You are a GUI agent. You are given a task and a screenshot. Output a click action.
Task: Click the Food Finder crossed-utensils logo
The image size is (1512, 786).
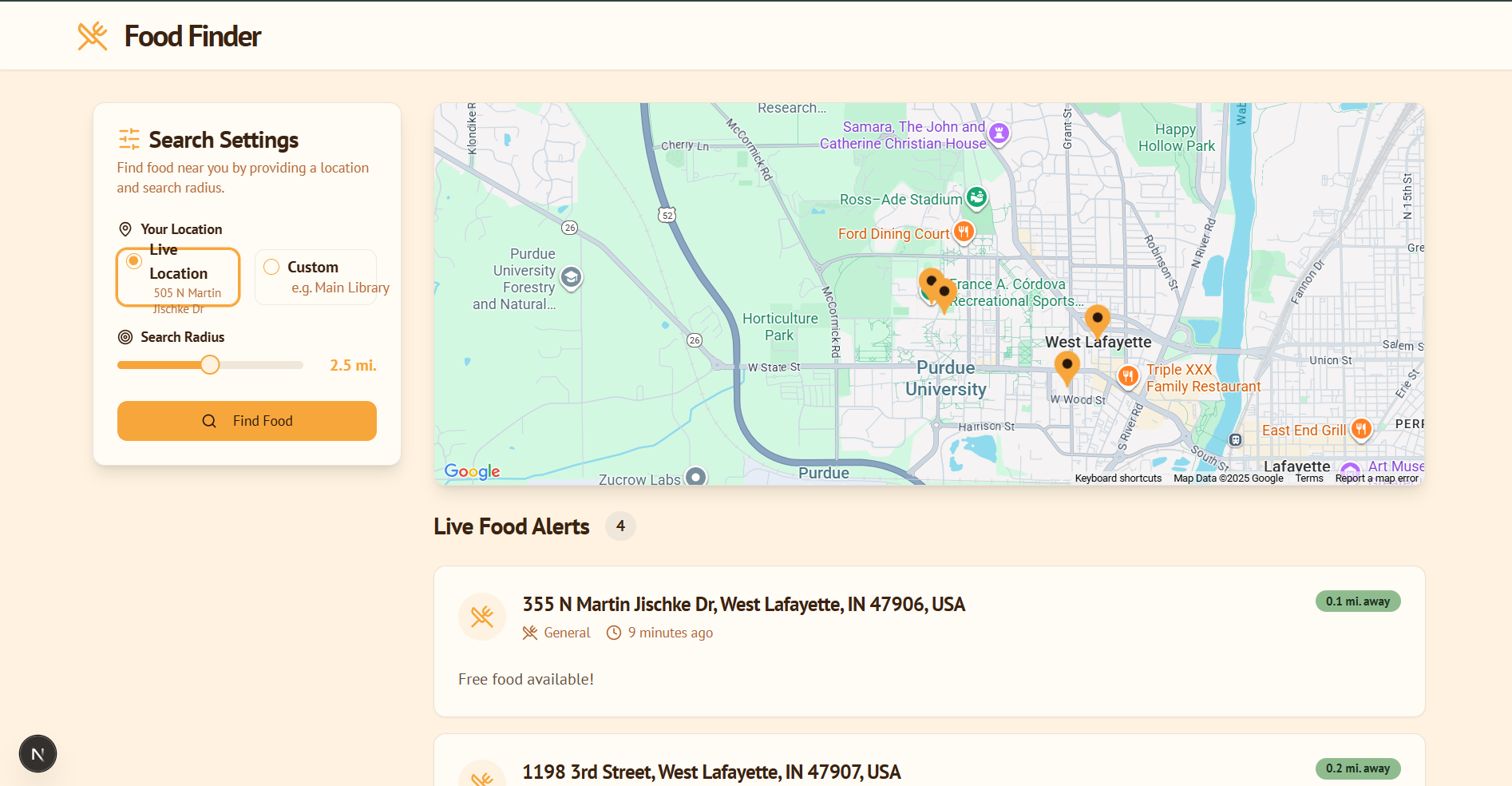93,36
